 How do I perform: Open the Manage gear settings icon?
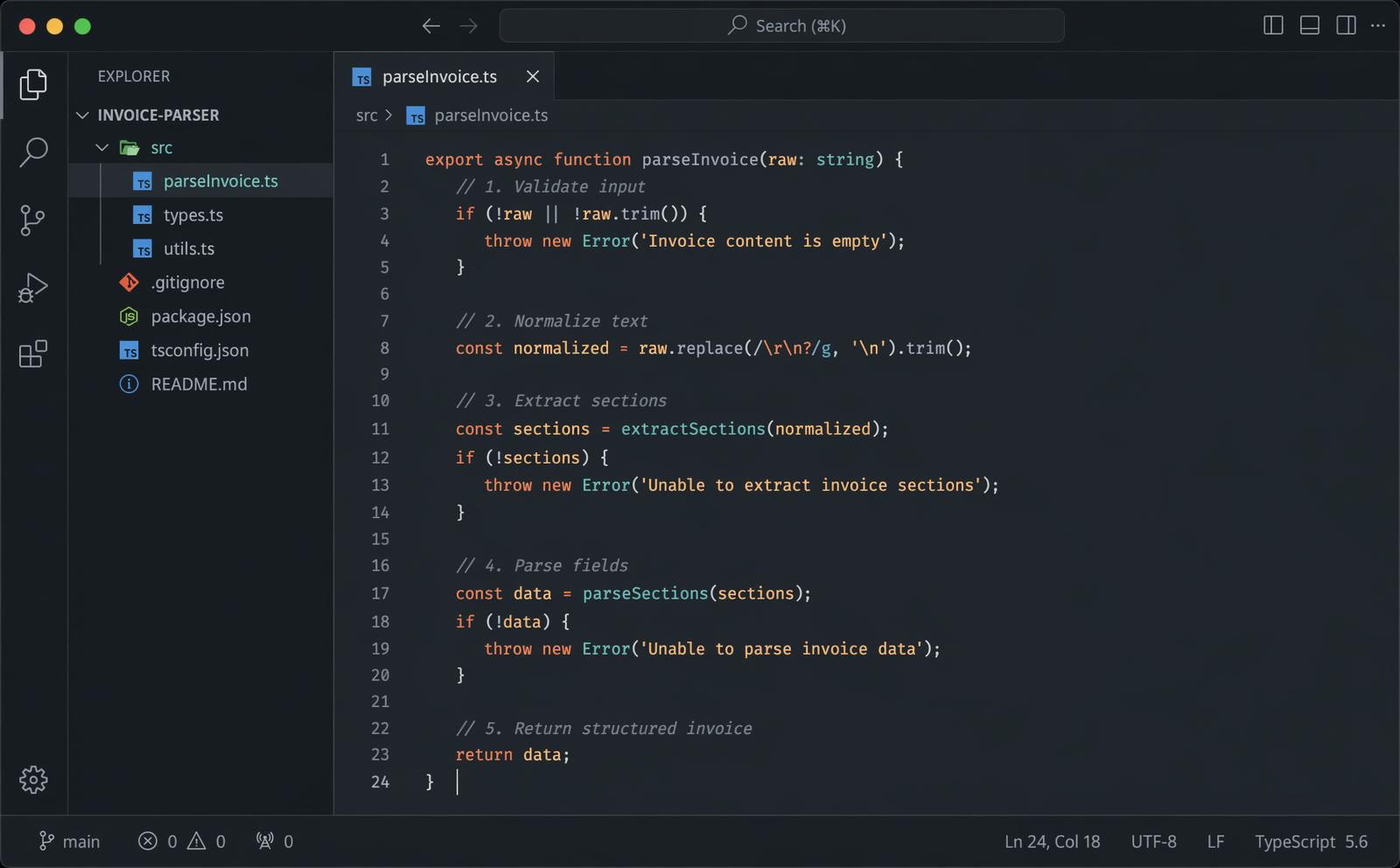pyautogui.click(x=33, y=779)
